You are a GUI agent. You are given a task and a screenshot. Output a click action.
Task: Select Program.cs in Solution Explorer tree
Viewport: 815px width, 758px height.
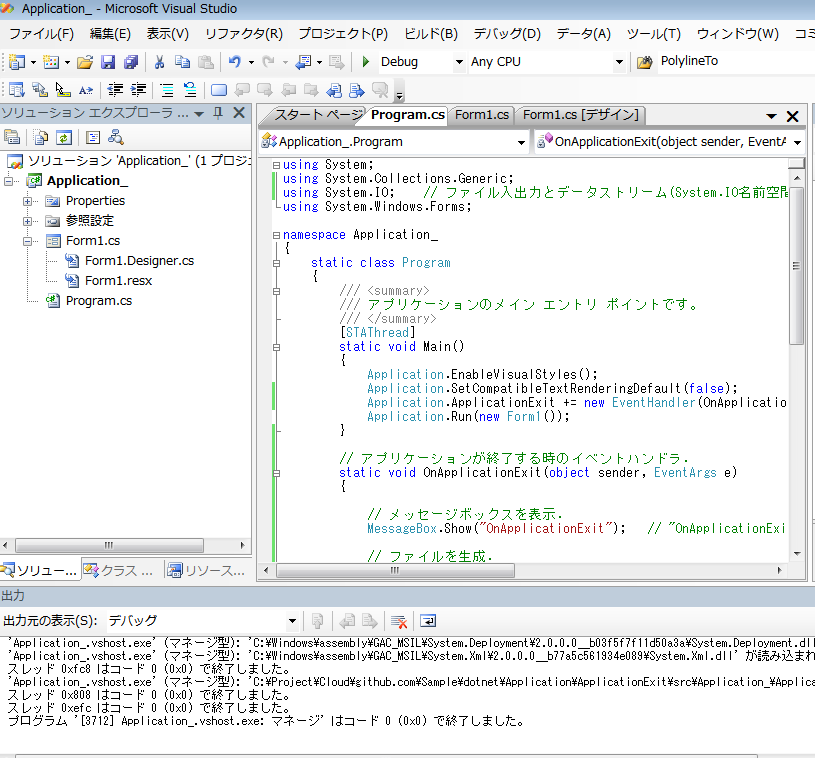(99, 301)
